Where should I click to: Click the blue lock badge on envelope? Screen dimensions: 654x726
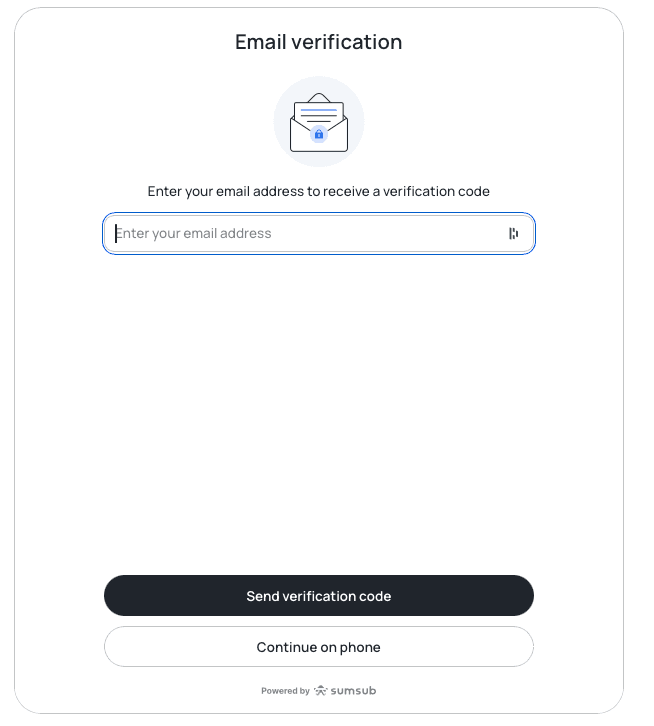319,134
